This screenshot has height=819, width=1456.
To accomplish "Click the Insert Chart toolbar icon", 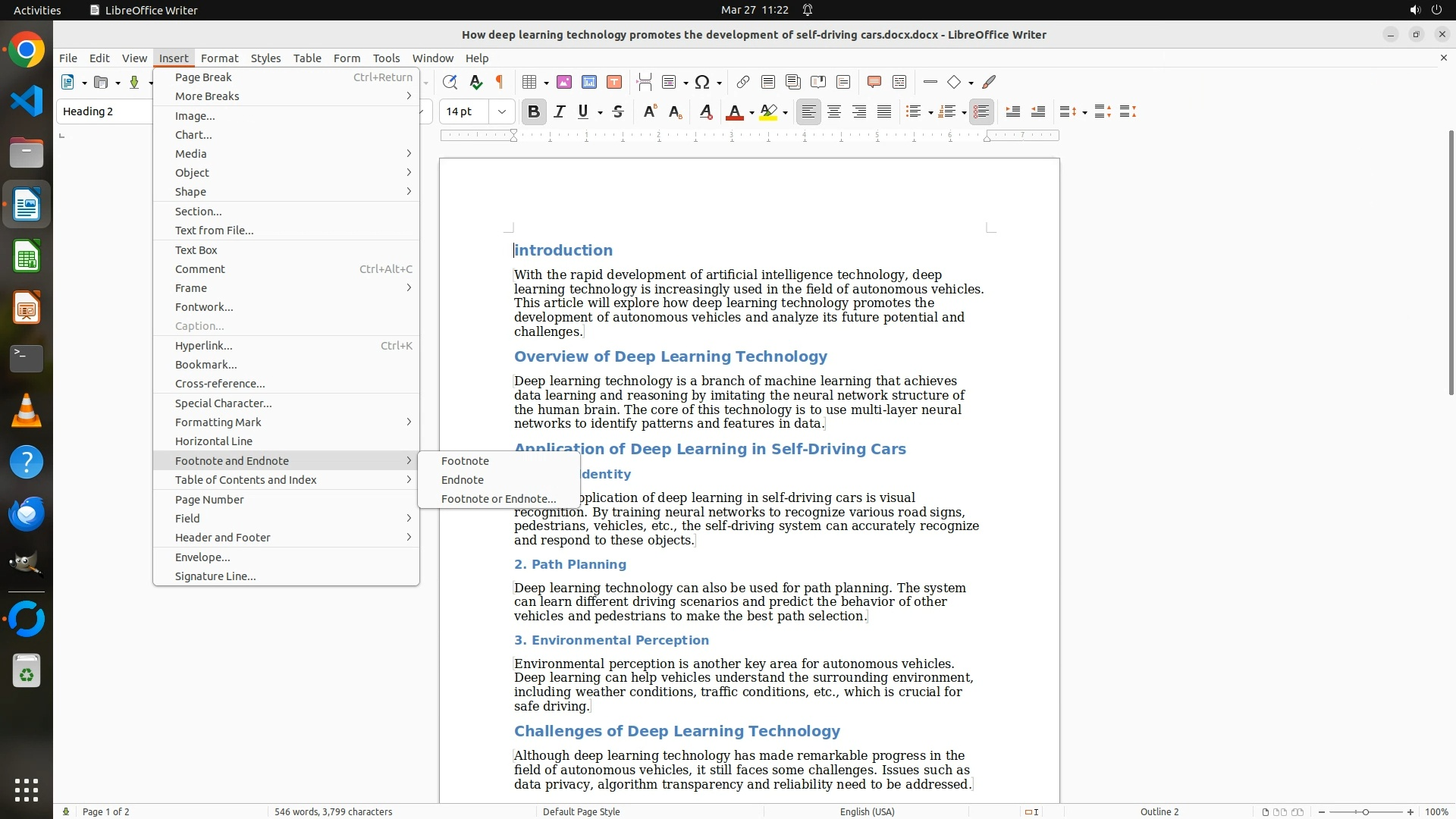I will (589, 82).
